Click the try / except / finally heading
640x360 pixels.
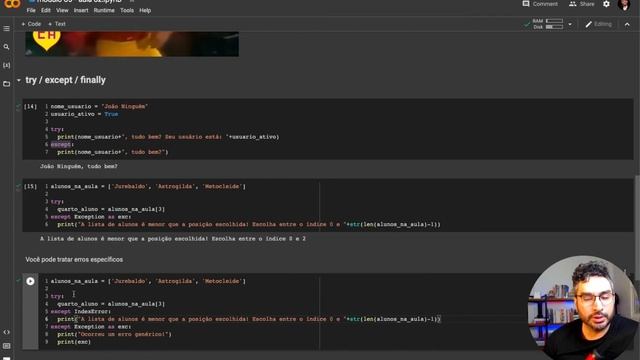click(65, 80)
